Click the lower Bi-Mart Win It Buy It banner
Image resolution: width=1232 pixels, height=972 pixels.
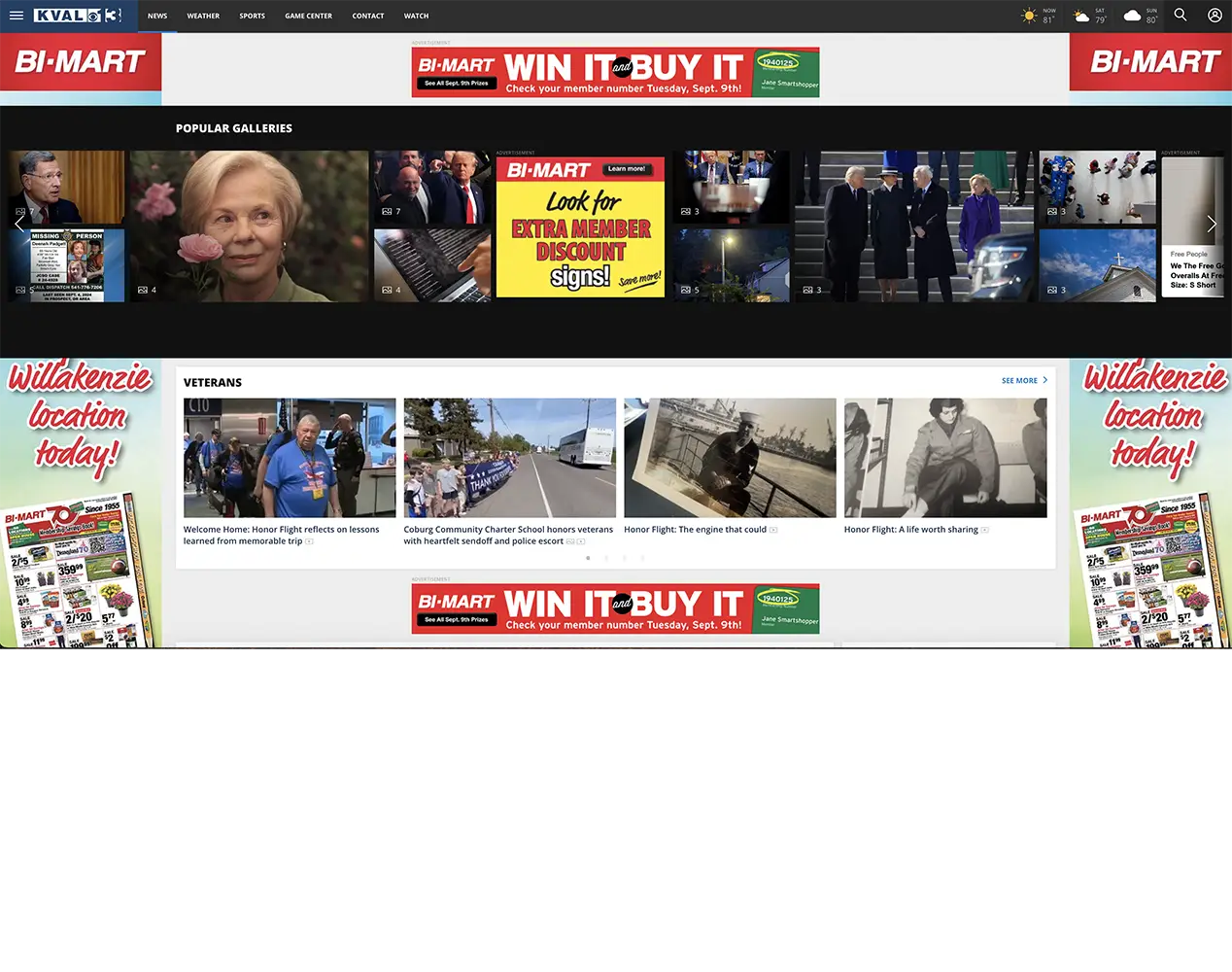615,608
